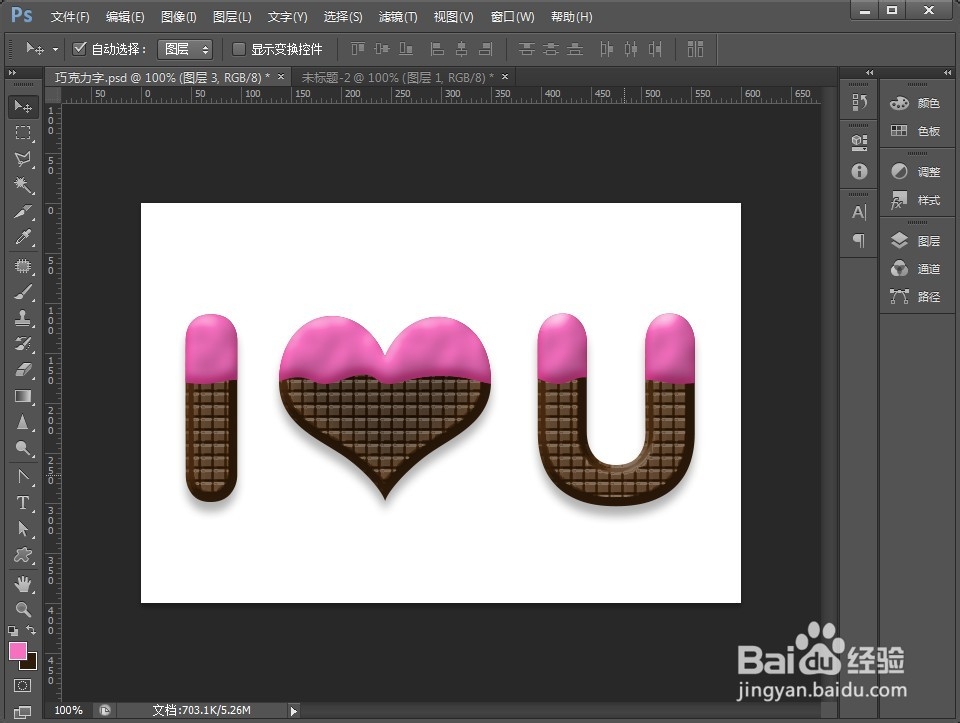960x723 pixels.
Task: Expand the toolbox using double arrows
Action: [x=12, y=73]
